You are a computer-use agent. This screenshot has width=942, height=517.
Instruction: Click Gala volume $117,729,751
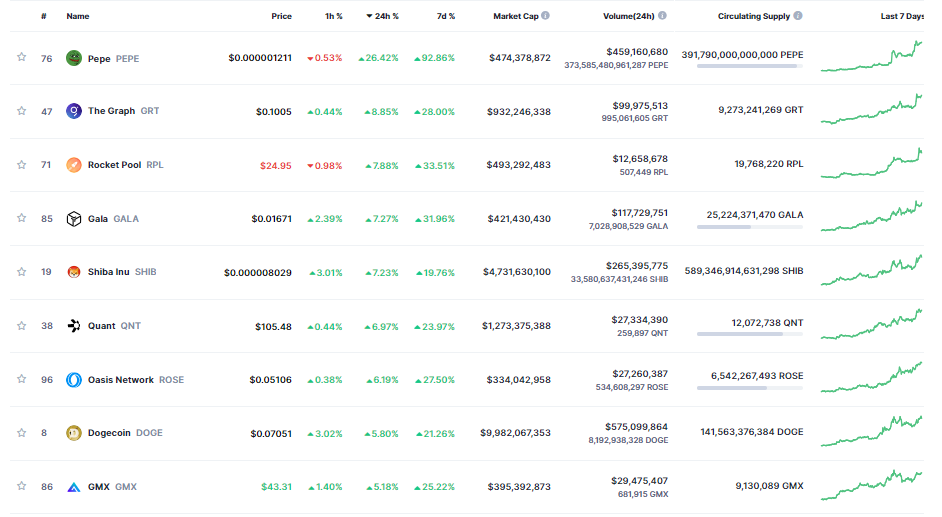click(x=640, y=213)
